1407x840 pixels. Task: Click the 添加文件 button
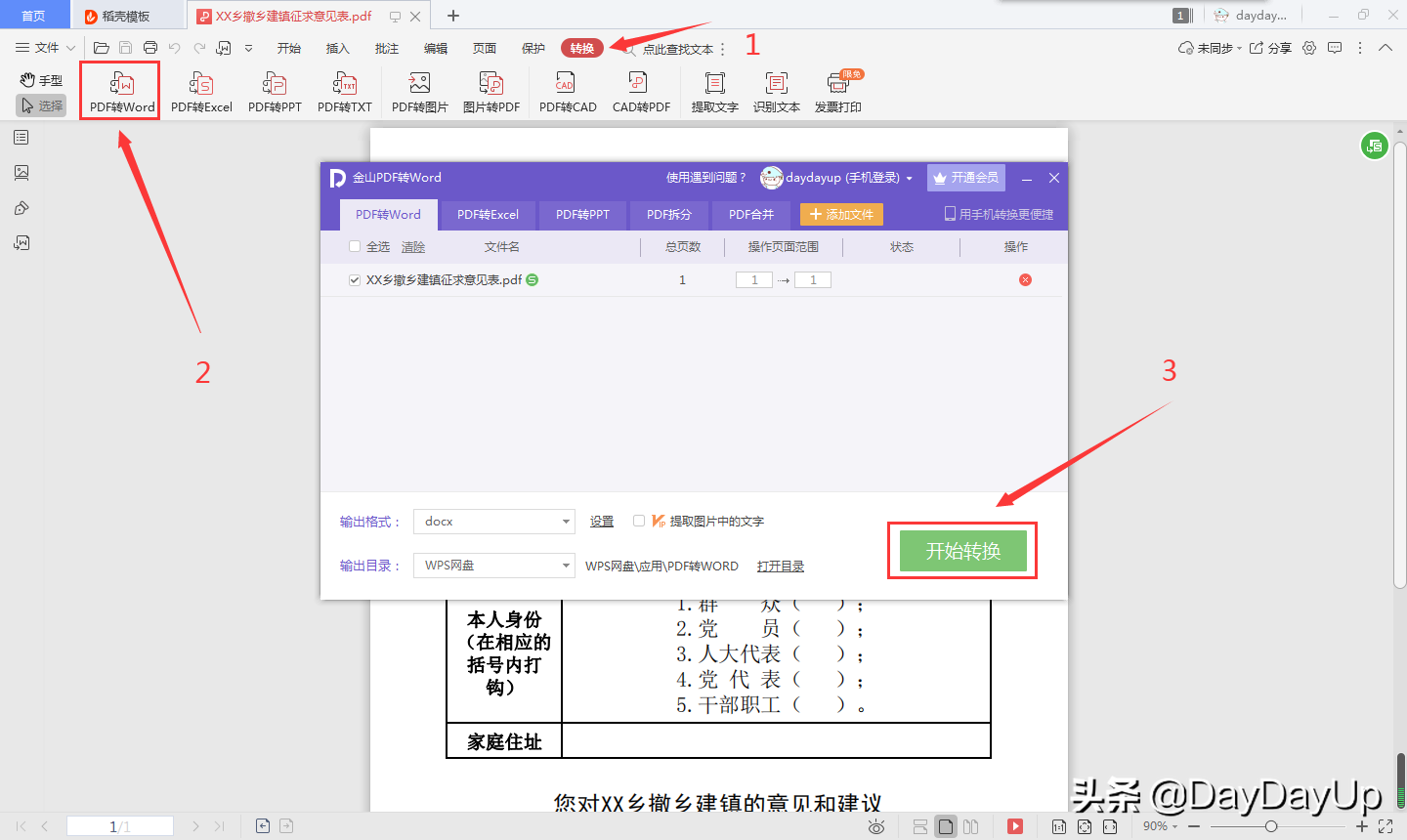(841, 214)
